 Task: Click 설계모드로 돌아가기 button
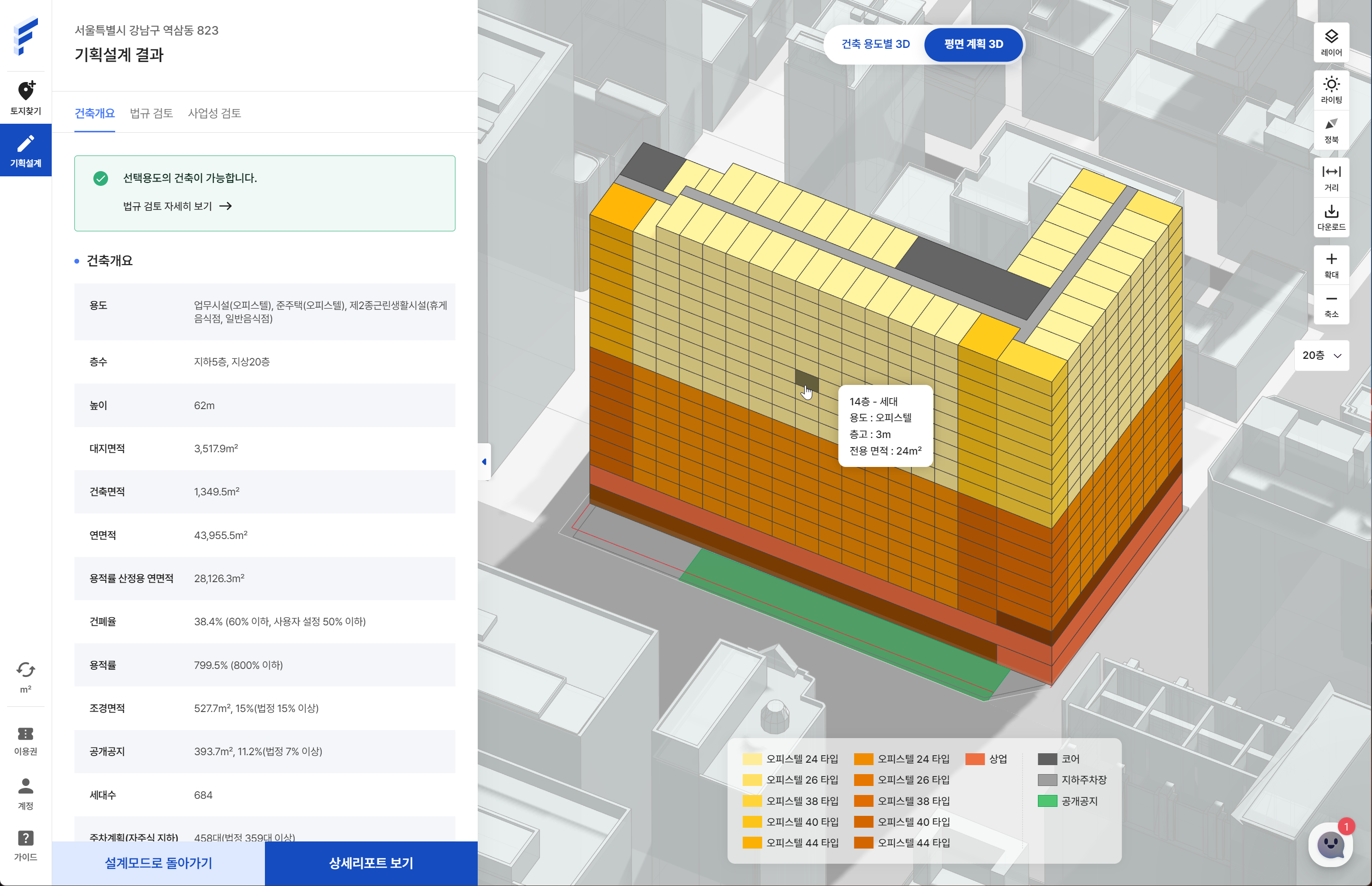[x=158, y=862]
